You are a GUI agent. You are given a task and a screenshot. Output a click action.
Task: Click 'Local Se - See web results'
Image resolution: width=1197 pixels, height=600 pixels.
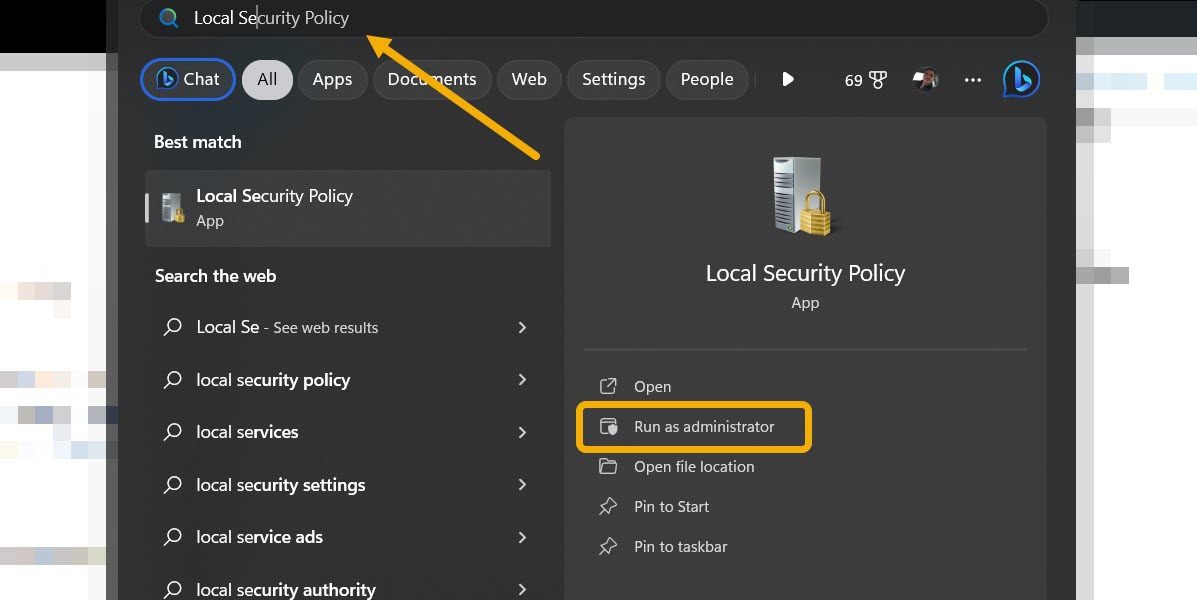tap(287, 327)
